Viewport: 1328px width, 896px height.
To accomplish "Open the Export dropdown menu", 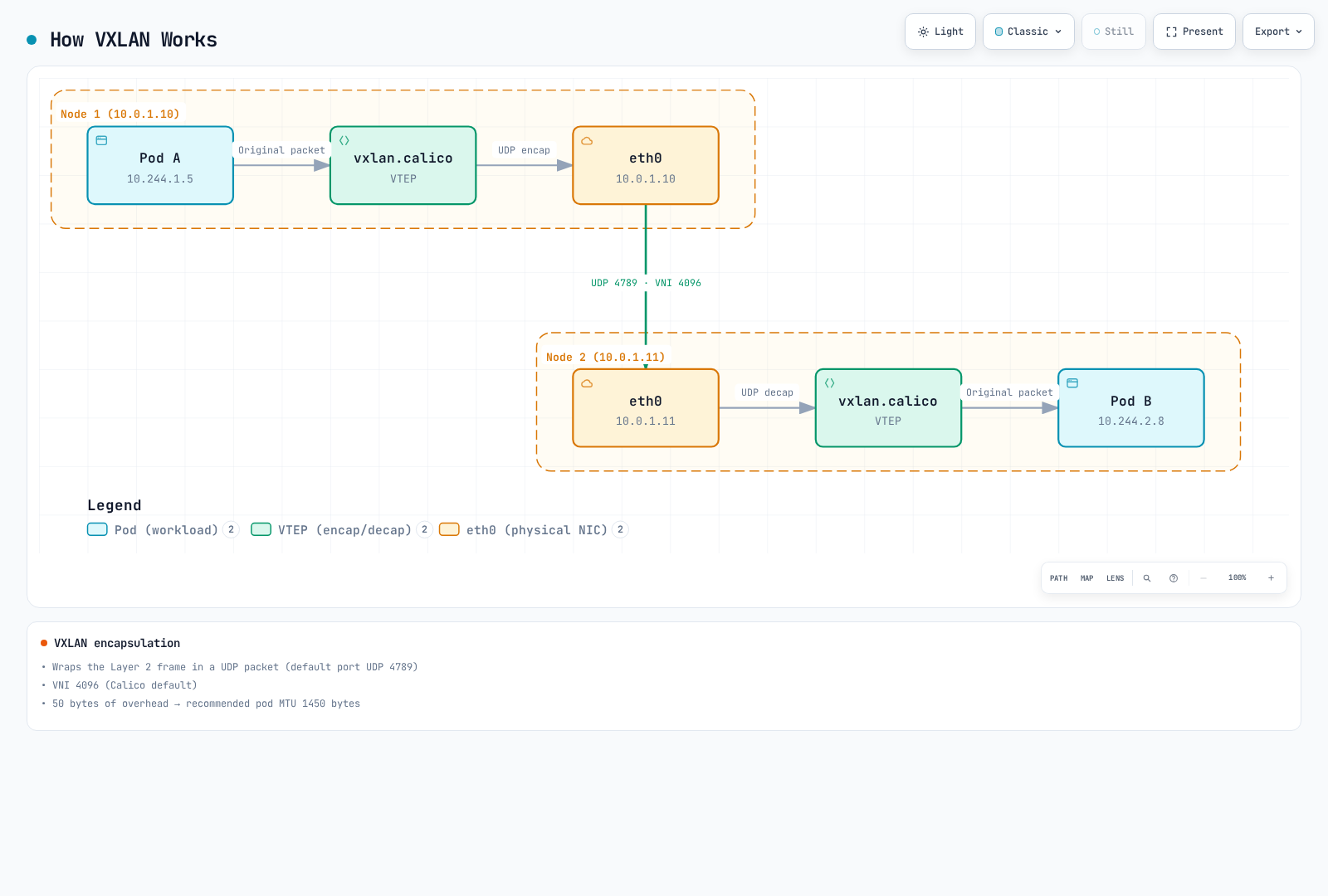I will click(1278, 32).
